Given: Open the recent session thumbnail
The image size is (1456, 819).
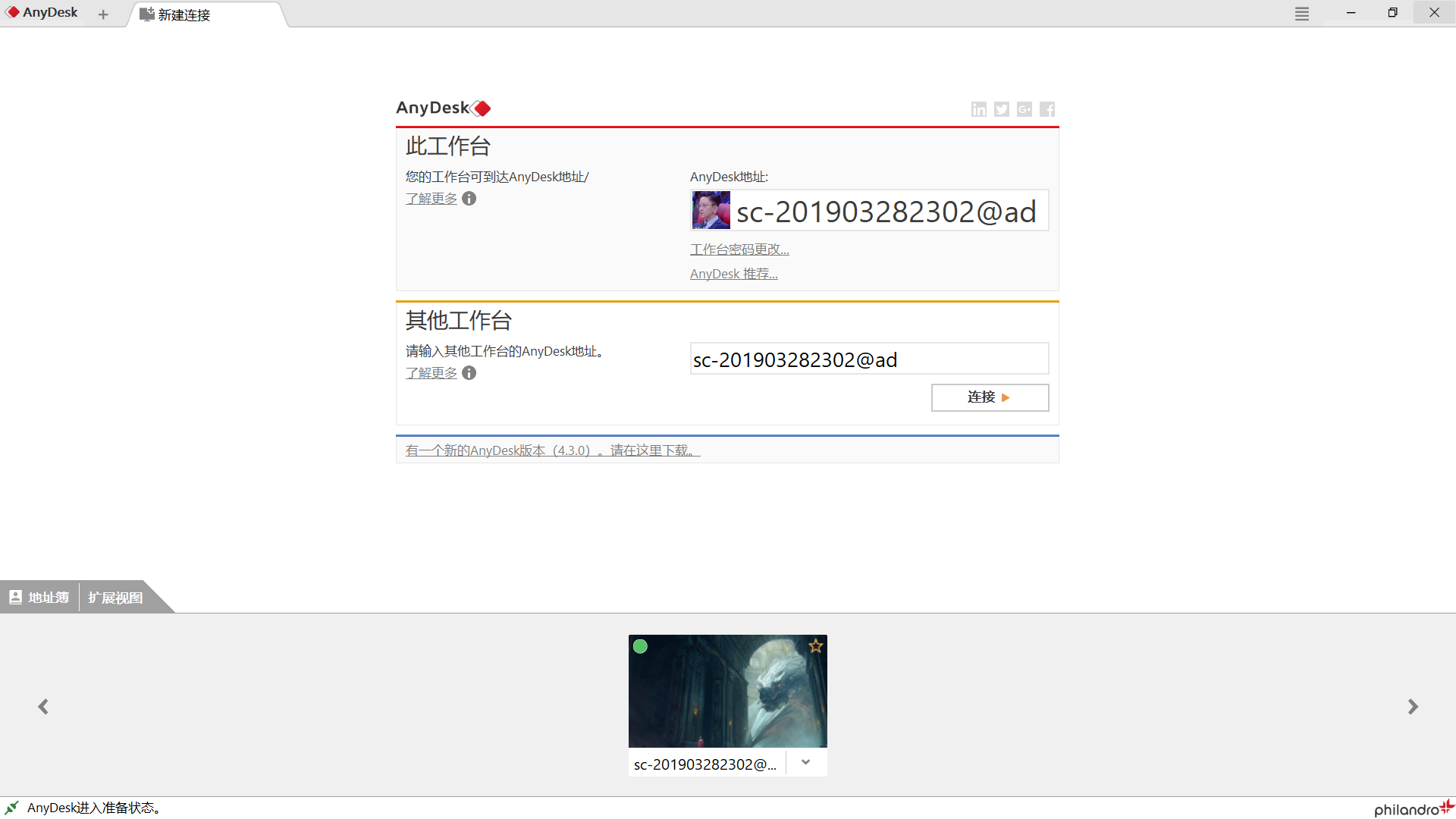Looking at the screenshot, I should (x=728, y=691).
